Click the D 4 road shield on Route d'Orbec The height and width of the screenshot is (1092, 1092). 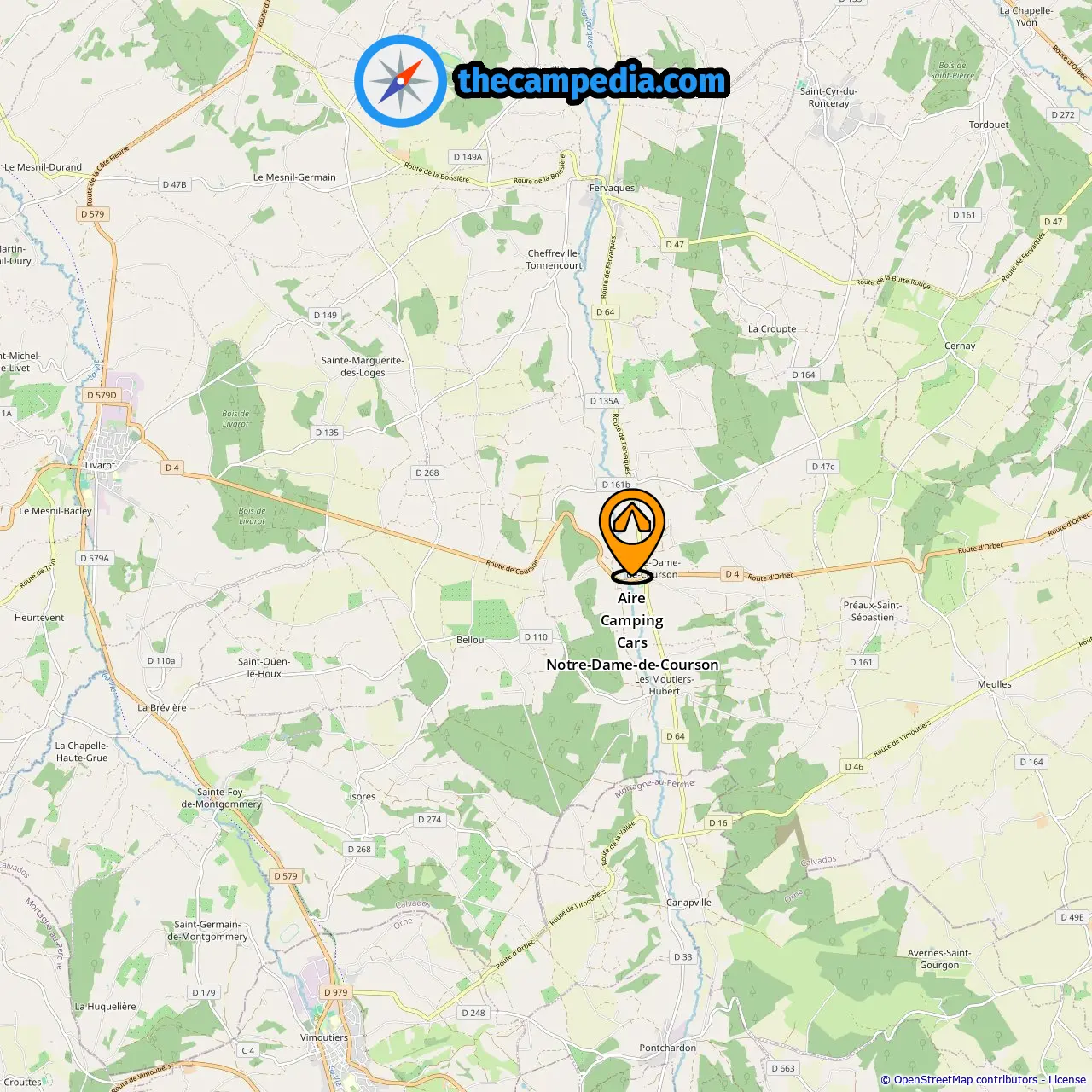tap(732, 574)
